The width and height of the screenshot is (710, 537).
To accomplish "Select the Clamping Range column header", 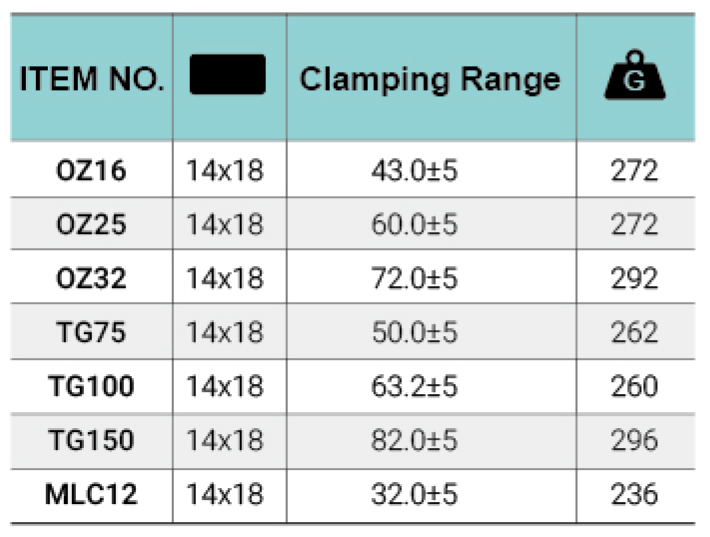I will tap(430, 80).
